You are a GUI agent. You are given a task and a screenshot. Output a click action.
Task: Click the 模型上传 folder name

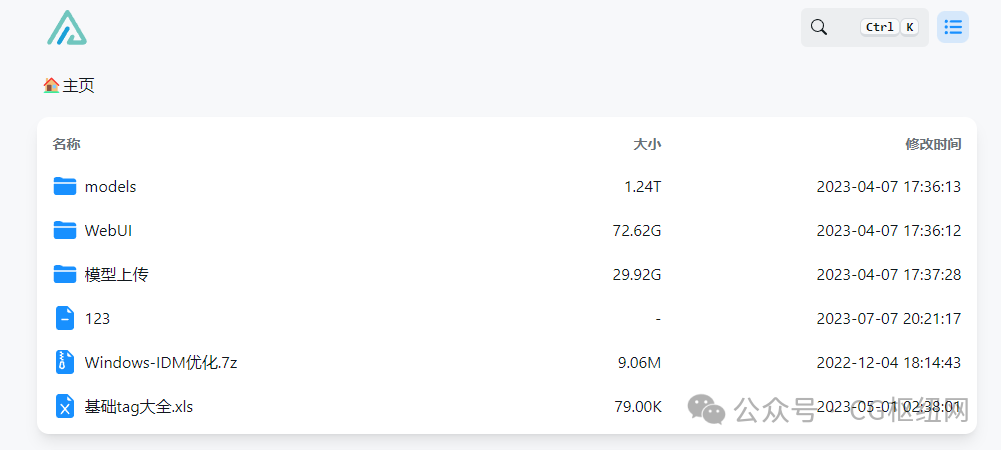[116, 274]
